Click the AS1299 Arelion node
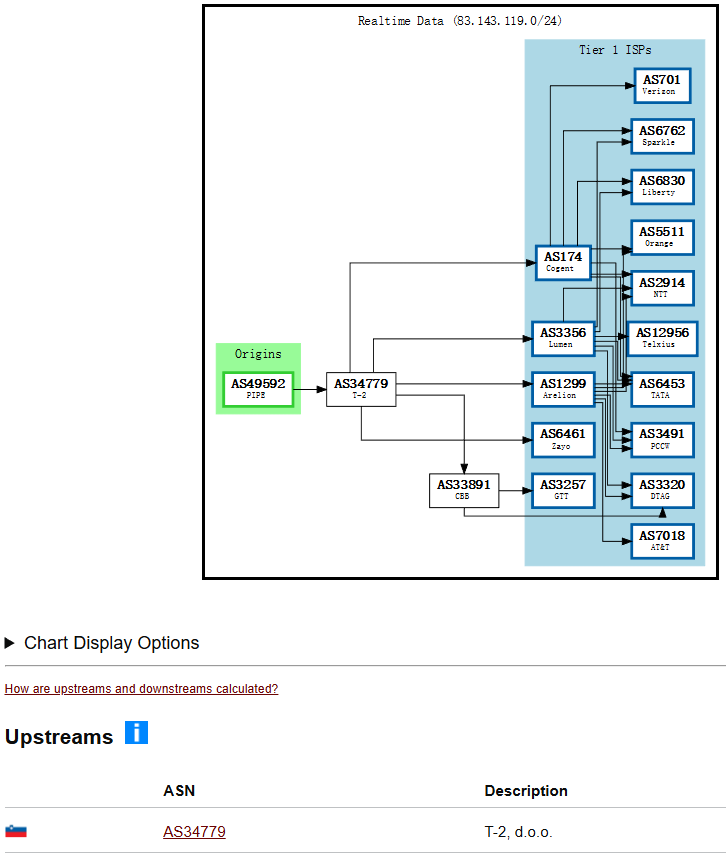 coord(563,389)
